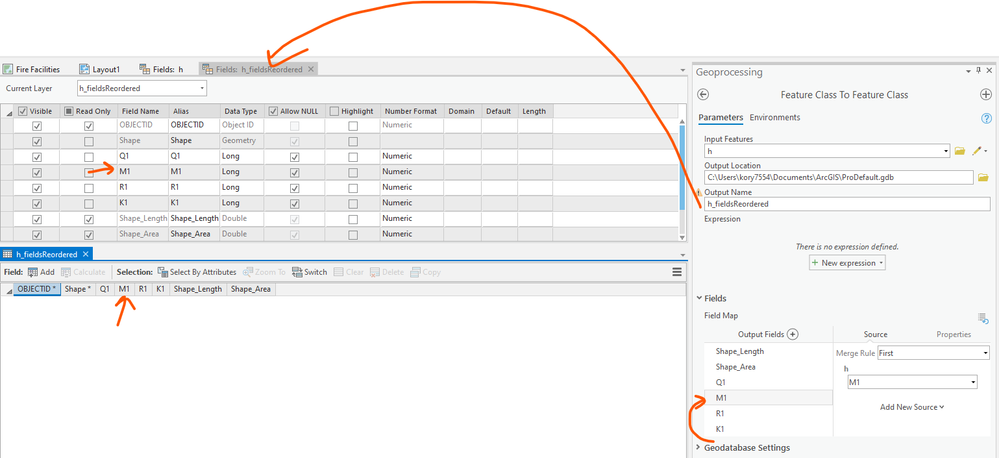
Task: Toggle Visible header checkbox
Action: pos(22,111)
